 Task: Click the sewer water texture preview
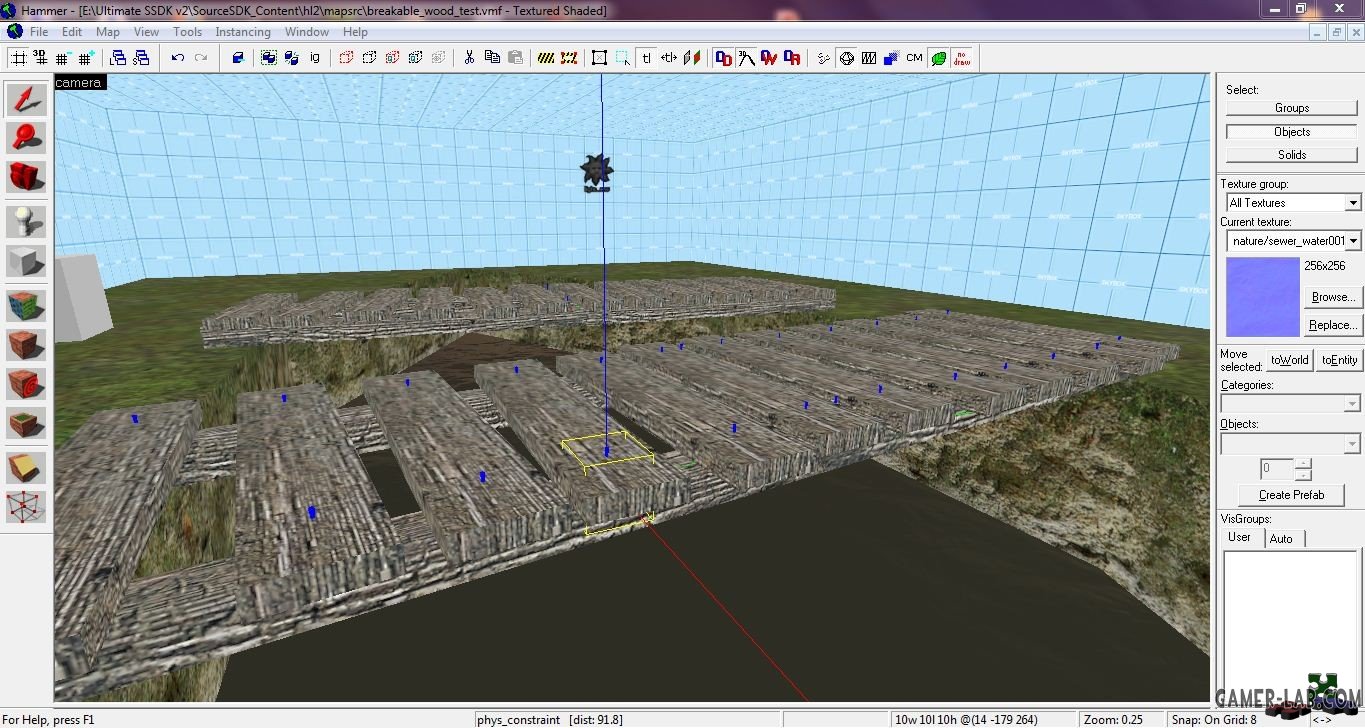click(1263, 297)
